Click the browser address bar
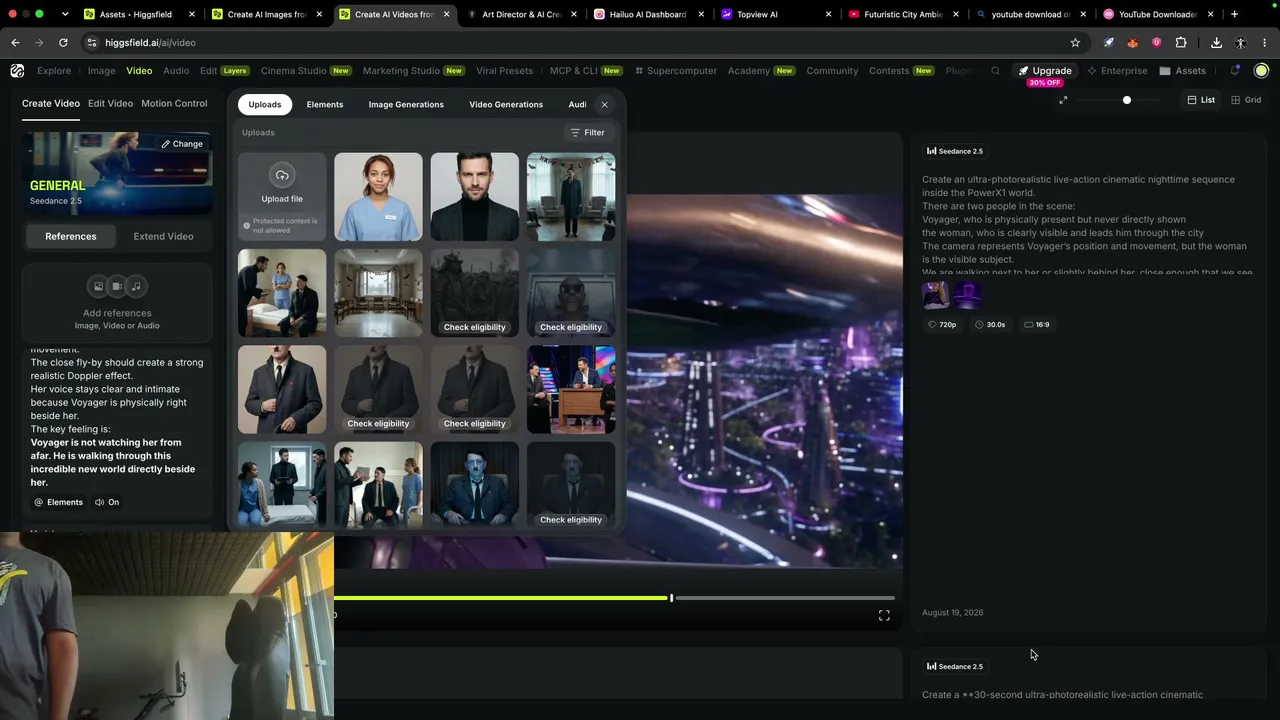 pos(575,43)
